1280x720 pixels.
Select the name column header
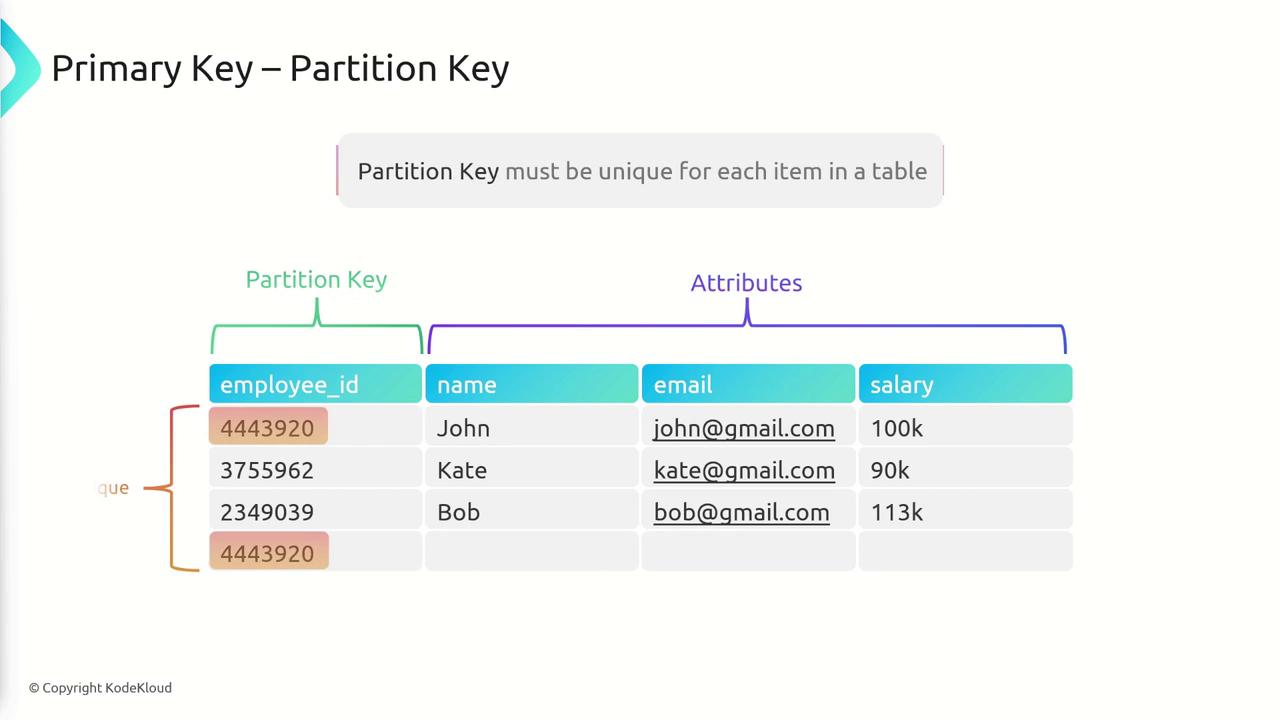pyautogui.click(x=531, y=385)
